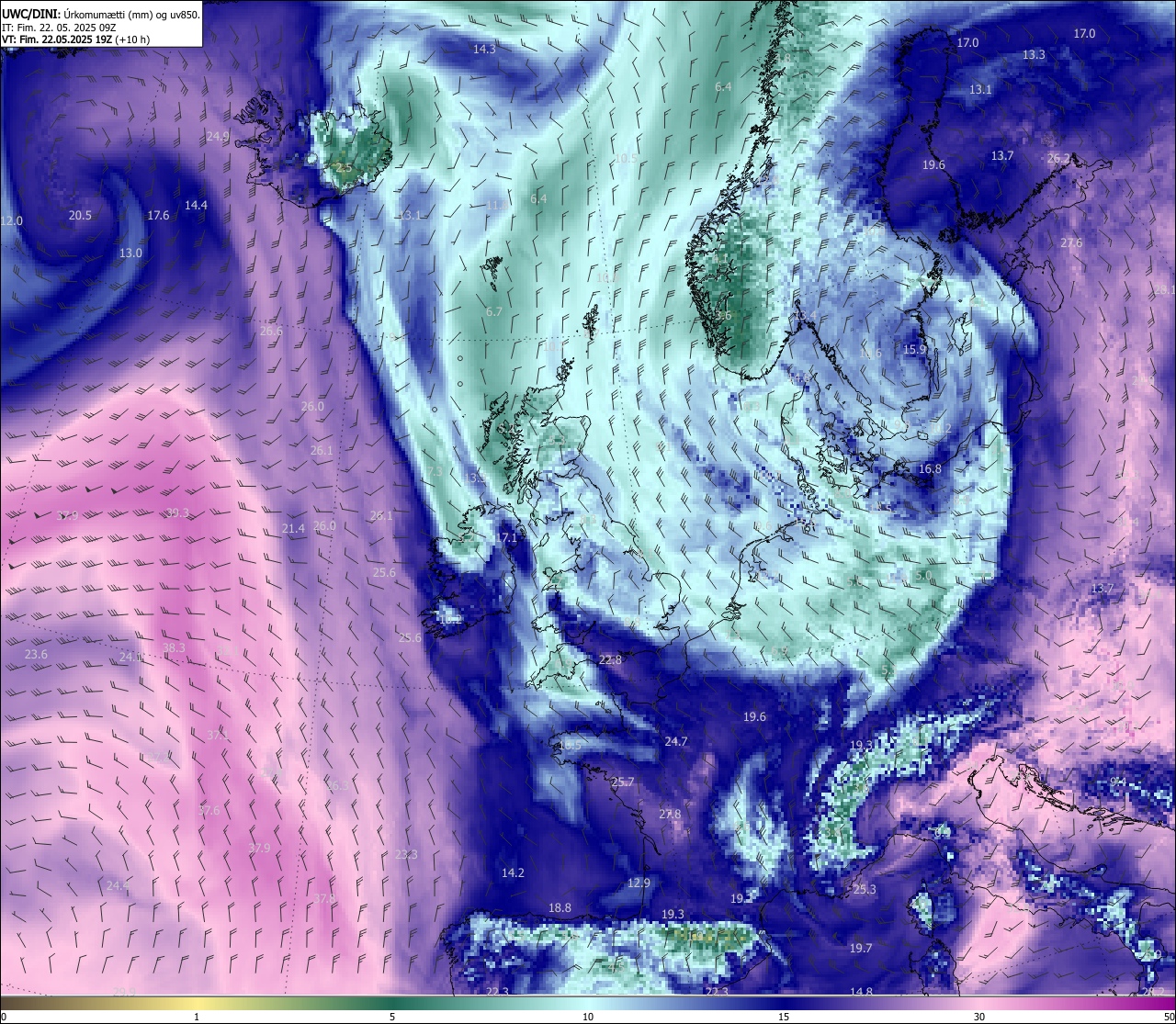Viewport: 1176px width, 1024px height.
Task: Click the legend tick label 50
Action: click(x=1168, y=1017)
